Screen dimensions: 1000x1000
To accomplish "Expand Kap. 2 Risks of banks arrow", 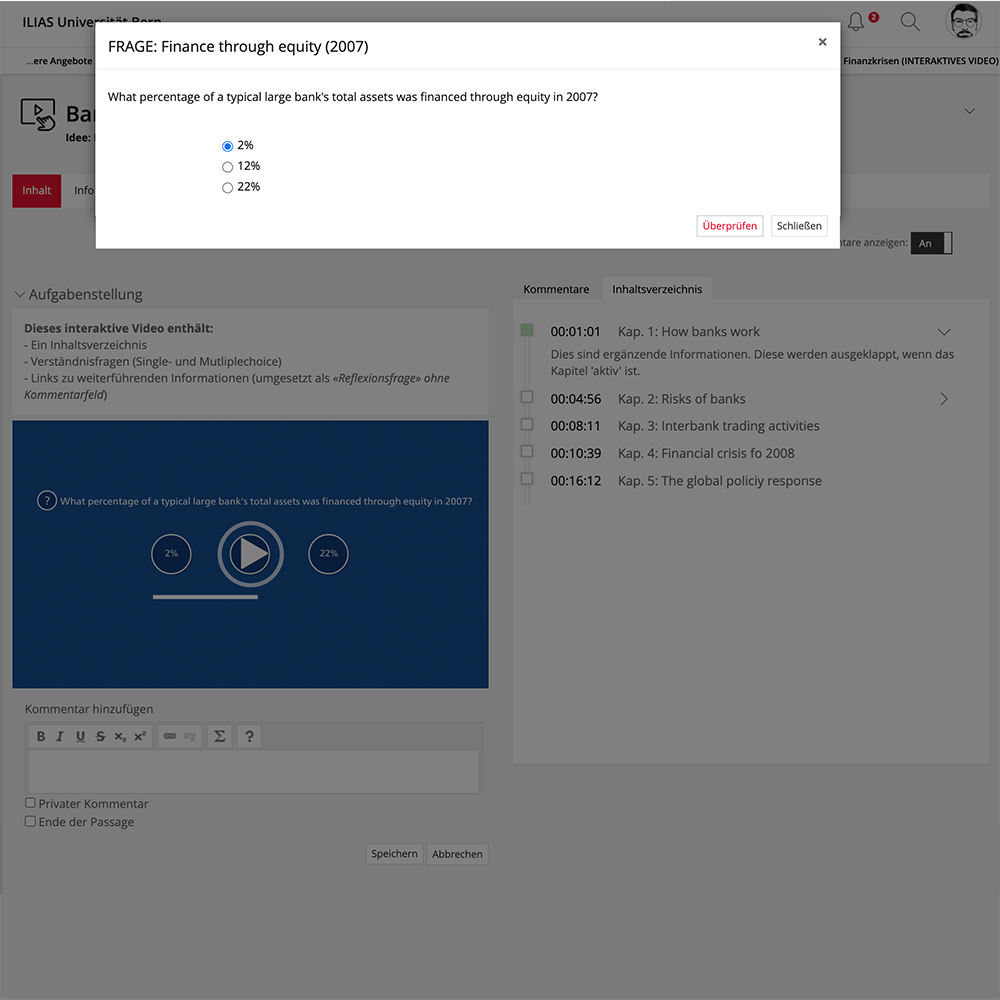I will point(943,399).
